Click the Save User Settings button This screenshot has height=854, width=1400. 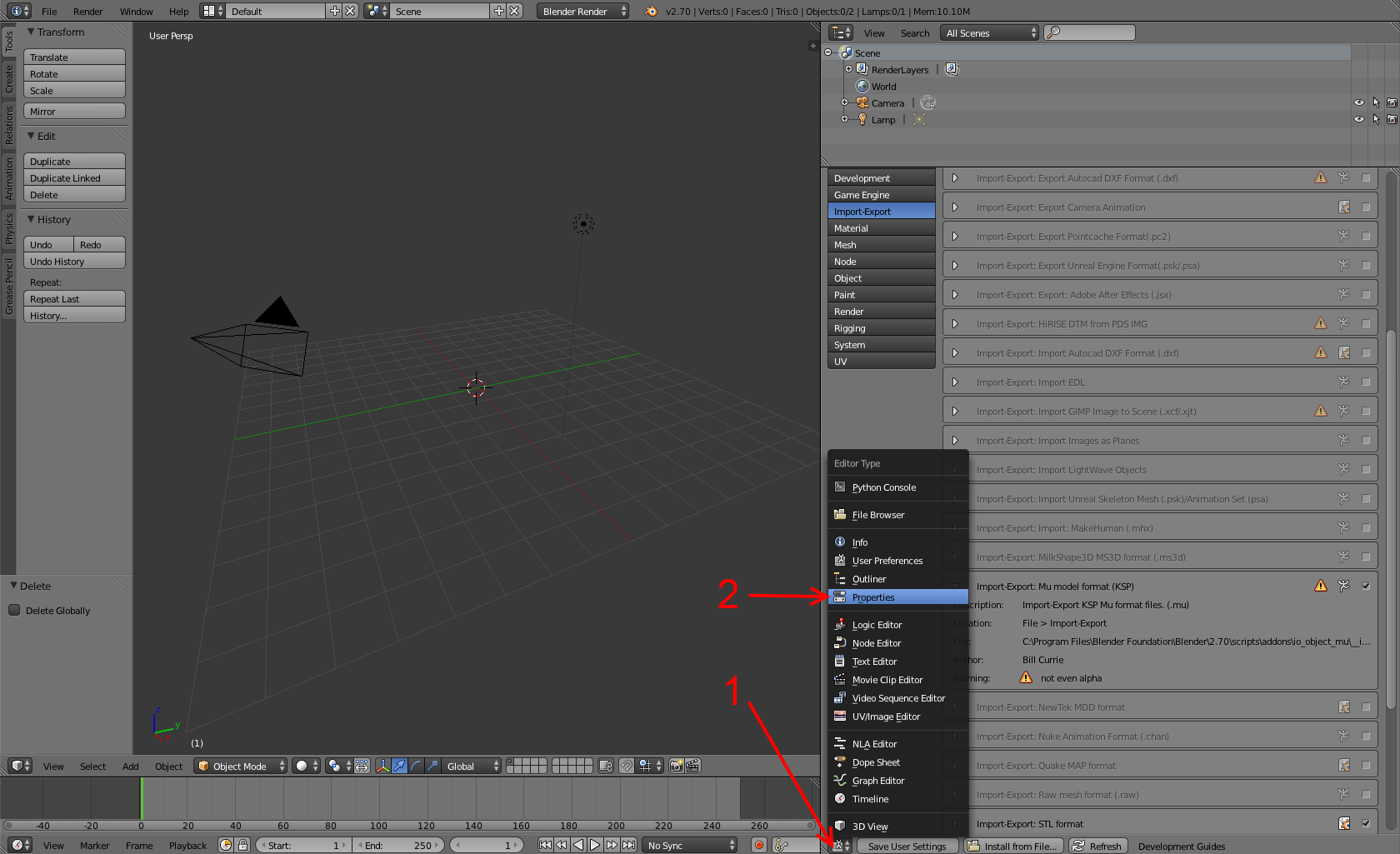(x=907, y=846)
